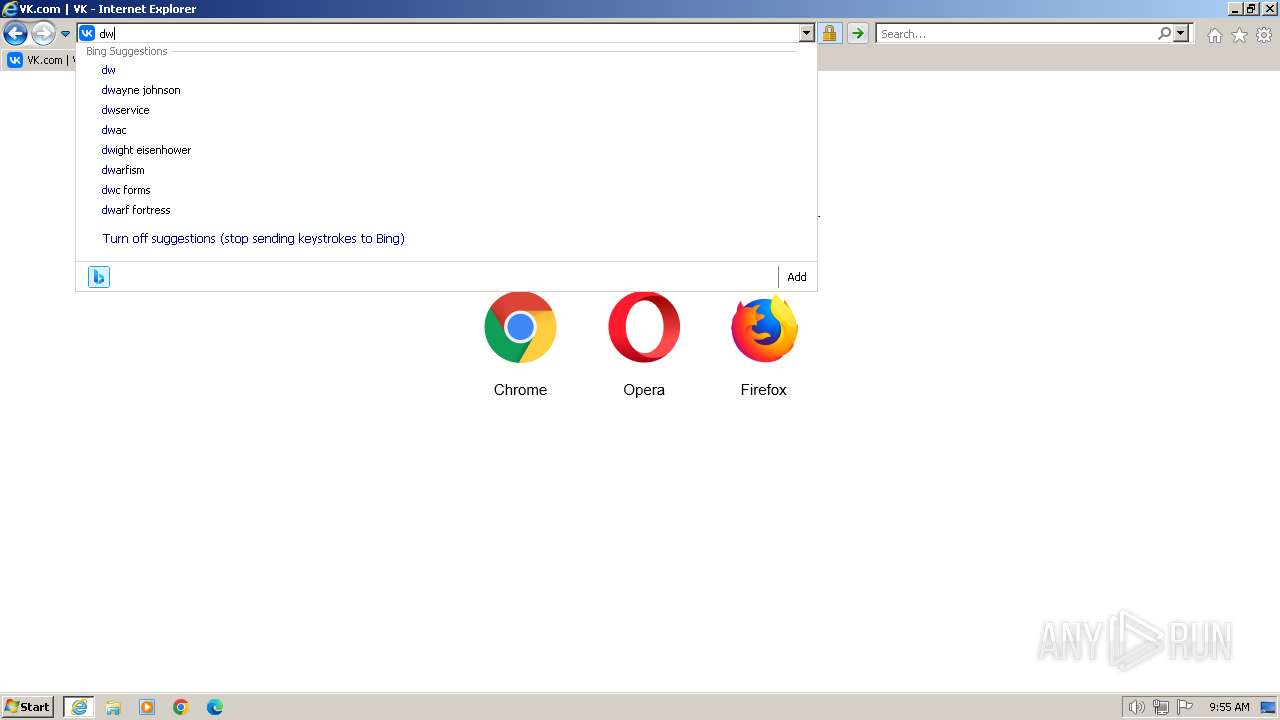Click the Firefox text link
Image resolution: width=1280 pixels, height=720 pixels.
(x=764, y=390)
